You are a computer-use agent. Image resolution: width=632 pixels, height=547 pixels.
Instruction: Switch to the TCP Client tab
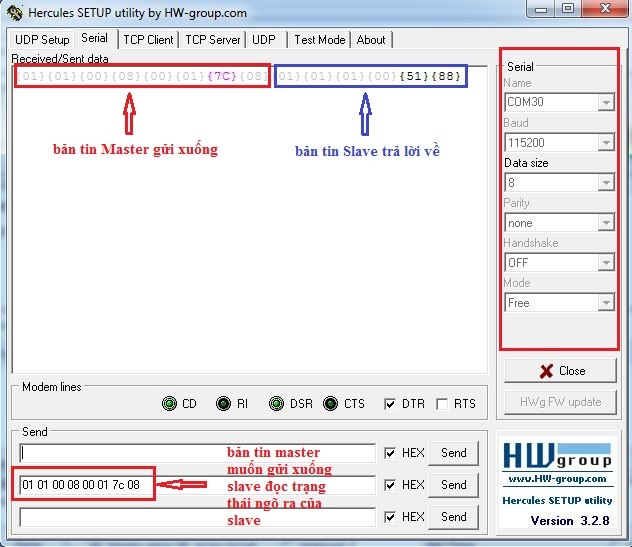pyautogui.click(x=148, y=40)
